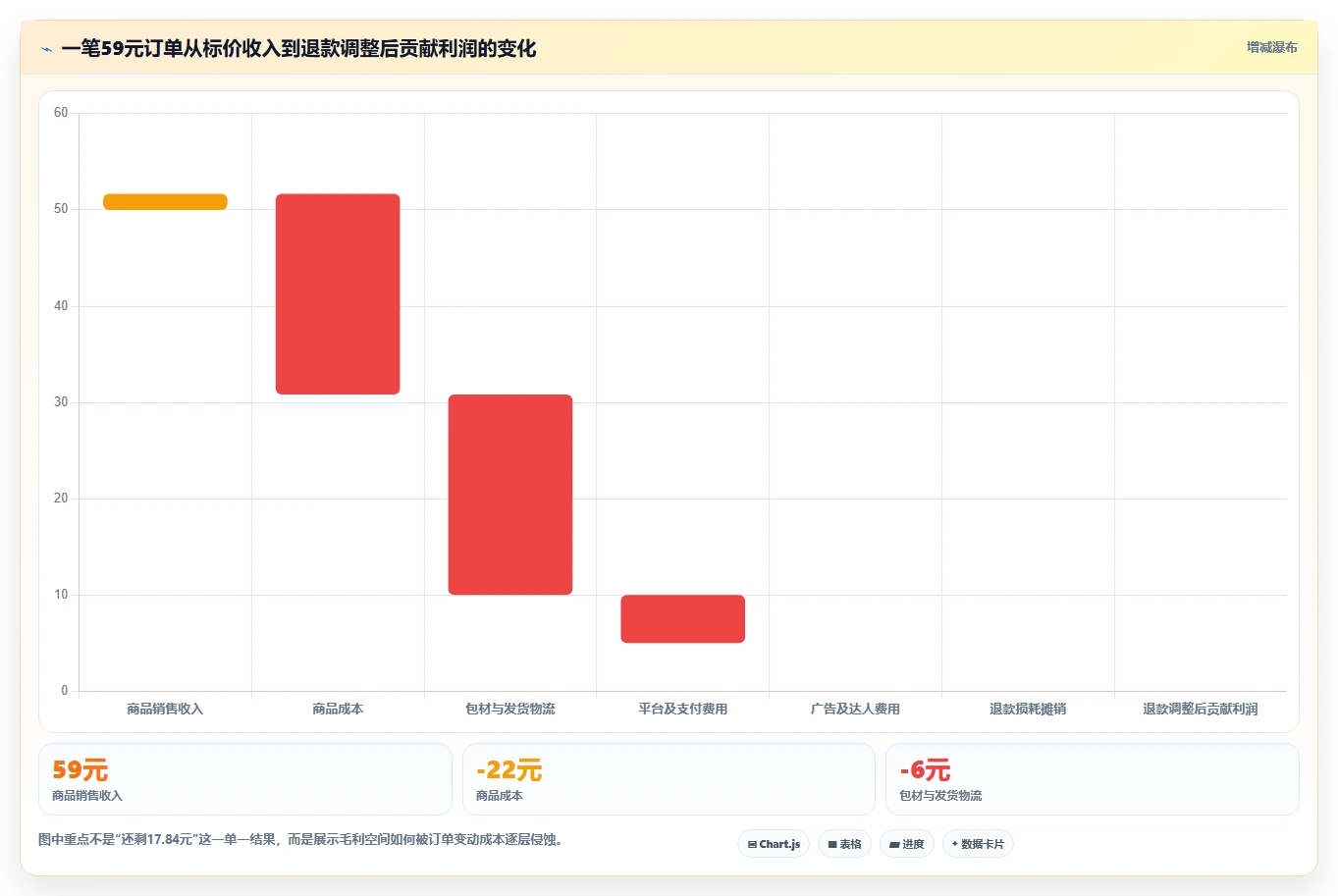Viewport: 1338px width, 896px height.
Task: Click the orange 商品销售收入 bar
Action: tap(165, 202)
